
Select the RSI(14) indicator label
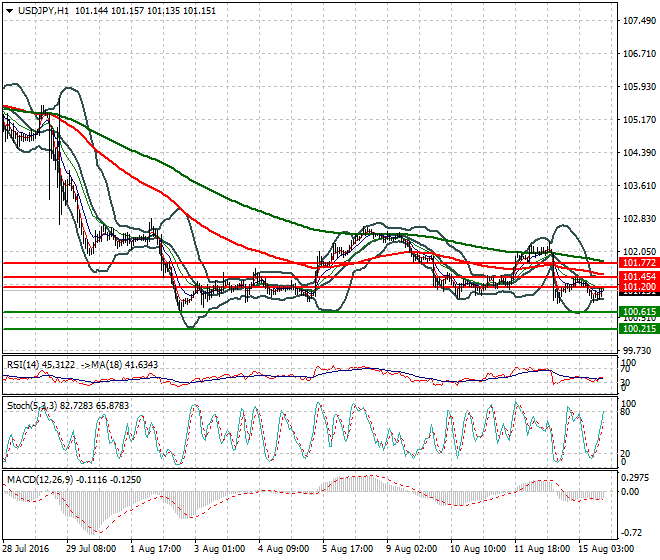[25, 364]
